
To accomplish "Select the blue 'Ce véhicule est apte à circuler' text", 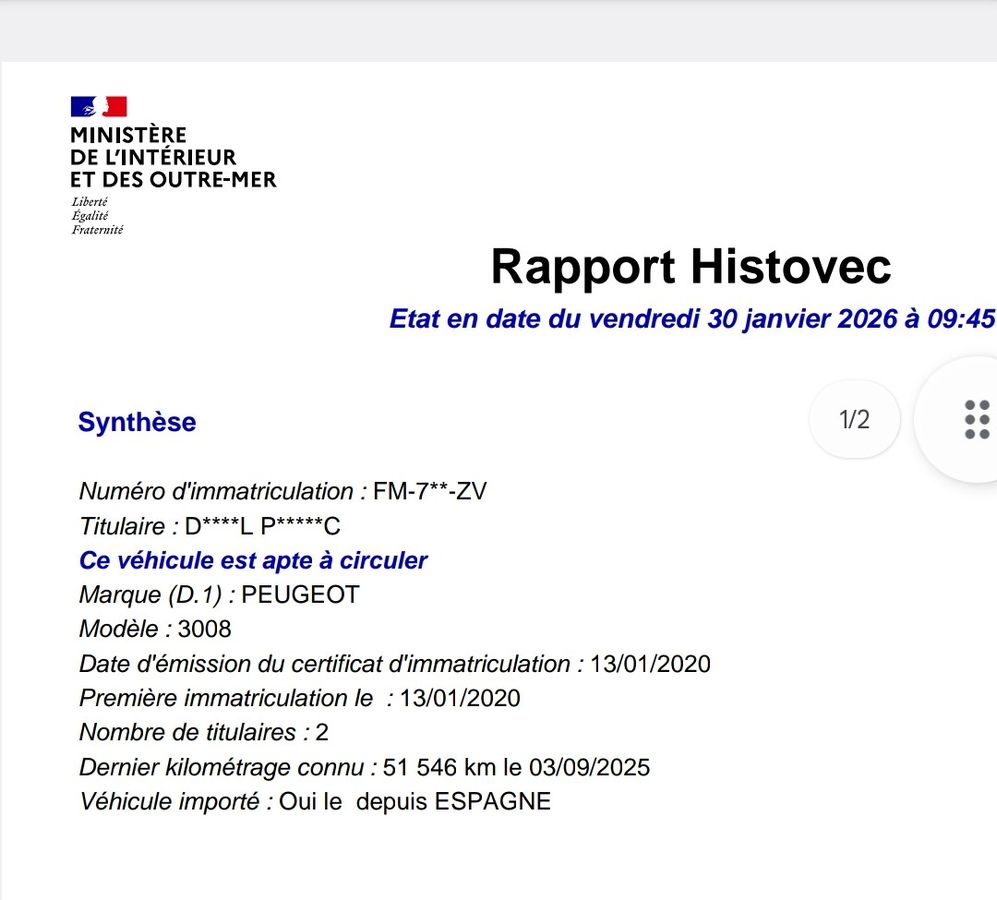I will (x=253, y=561).
